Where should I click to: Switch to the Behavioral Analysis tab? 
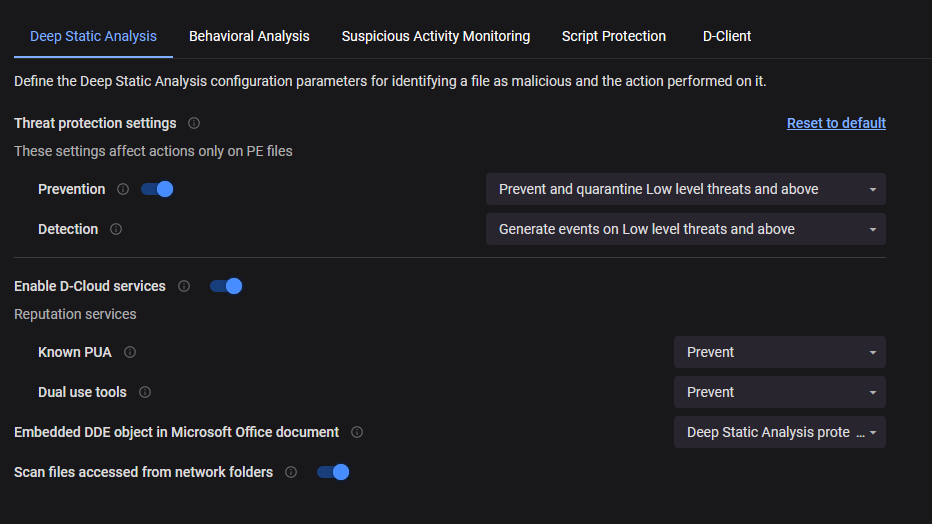pos(249,36)
